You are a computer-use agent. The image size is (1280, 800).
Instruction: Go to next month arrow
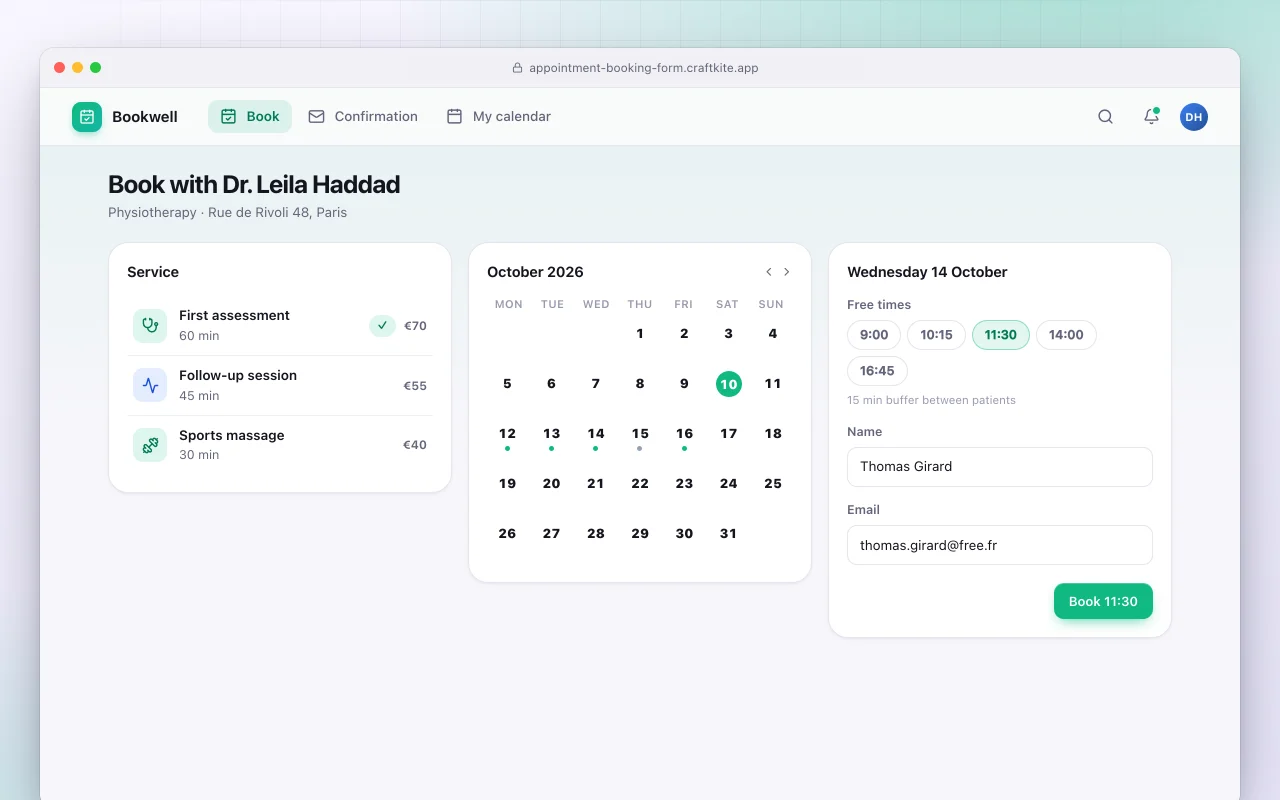click(x=787, y=272)
